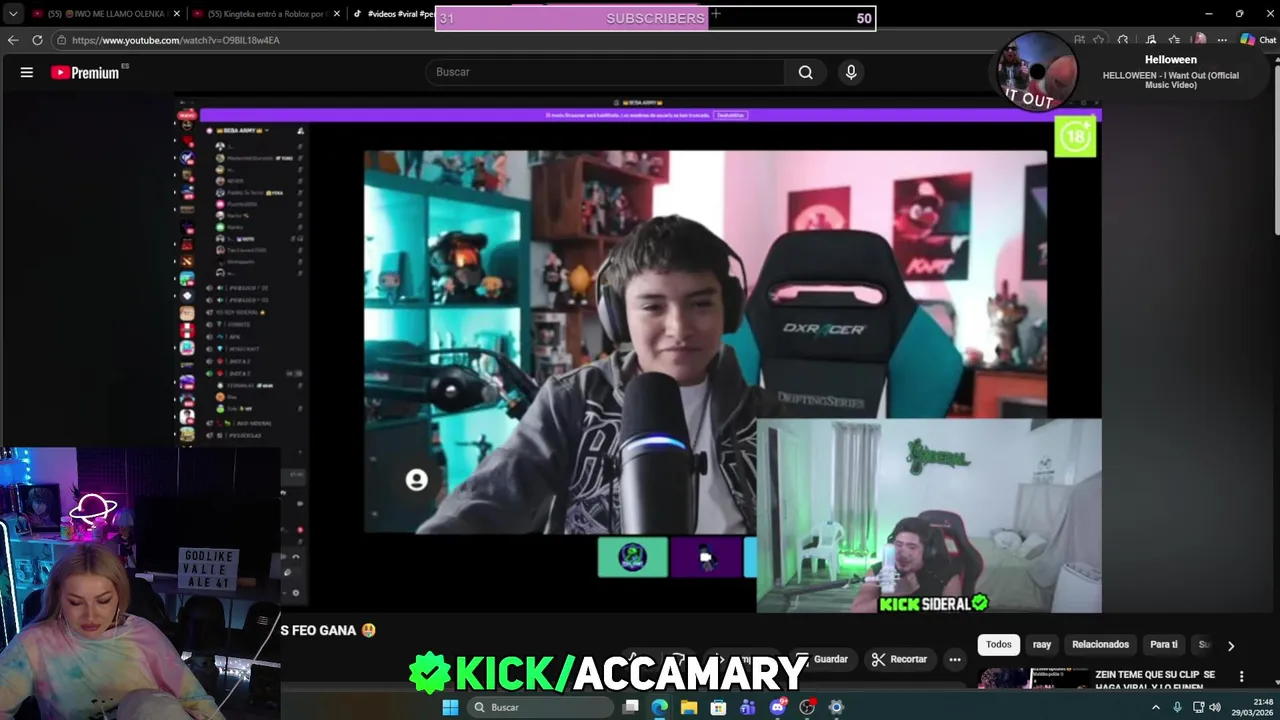Select the raay filter chip
The height and width of the screenshot is (720, 1280).
(1042, 645)
